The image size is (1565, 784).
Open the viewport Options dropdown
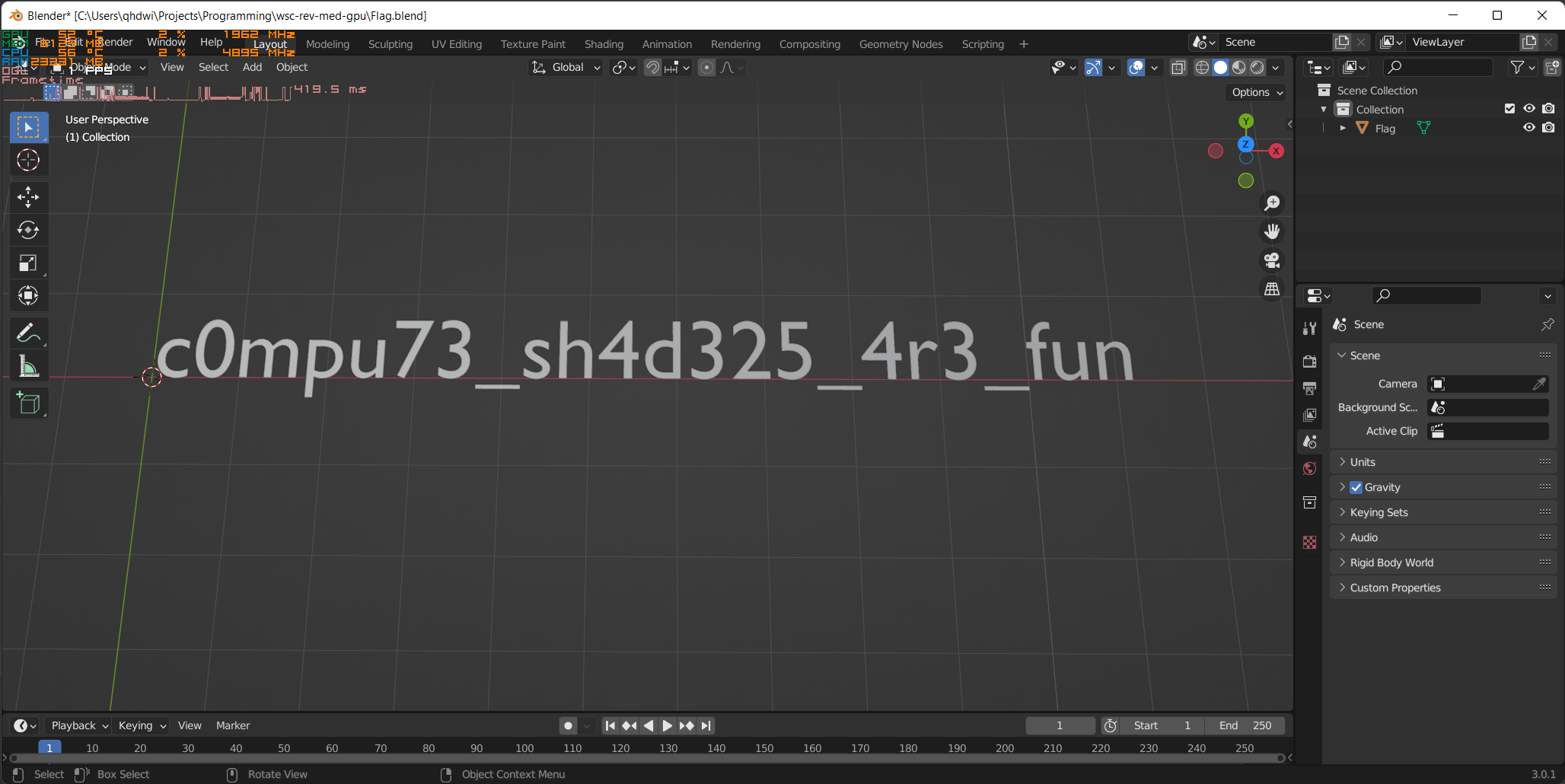(1257, 92)
